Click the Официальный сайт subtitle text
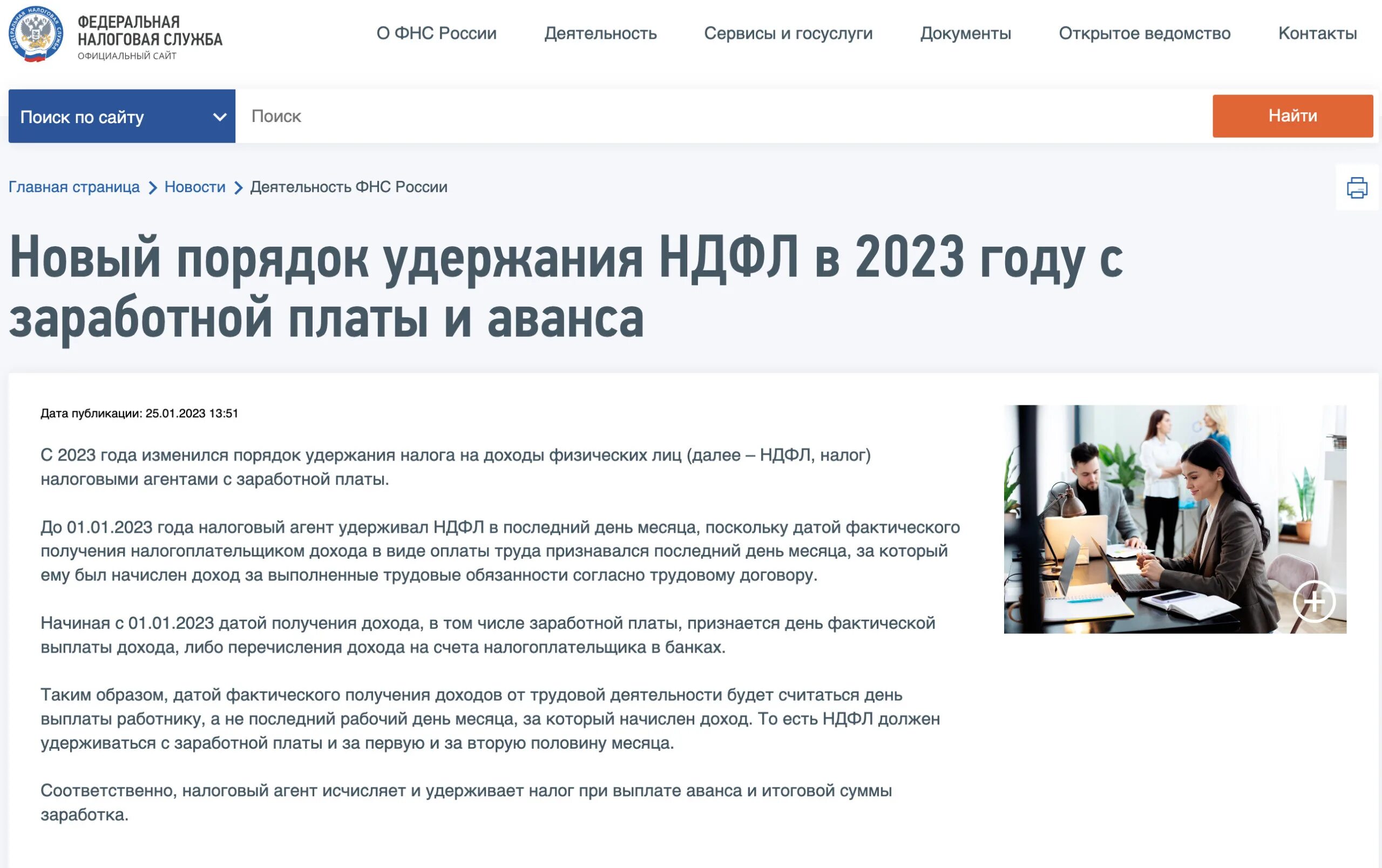 click(127, 56)
